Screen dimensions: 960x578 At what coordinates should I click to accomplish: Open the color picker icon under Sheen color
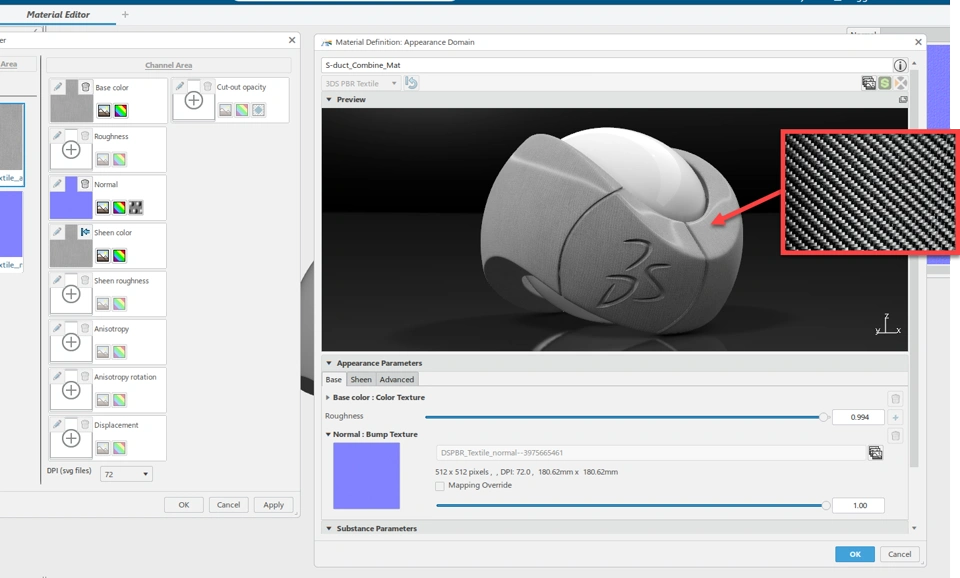coord(119,255)
